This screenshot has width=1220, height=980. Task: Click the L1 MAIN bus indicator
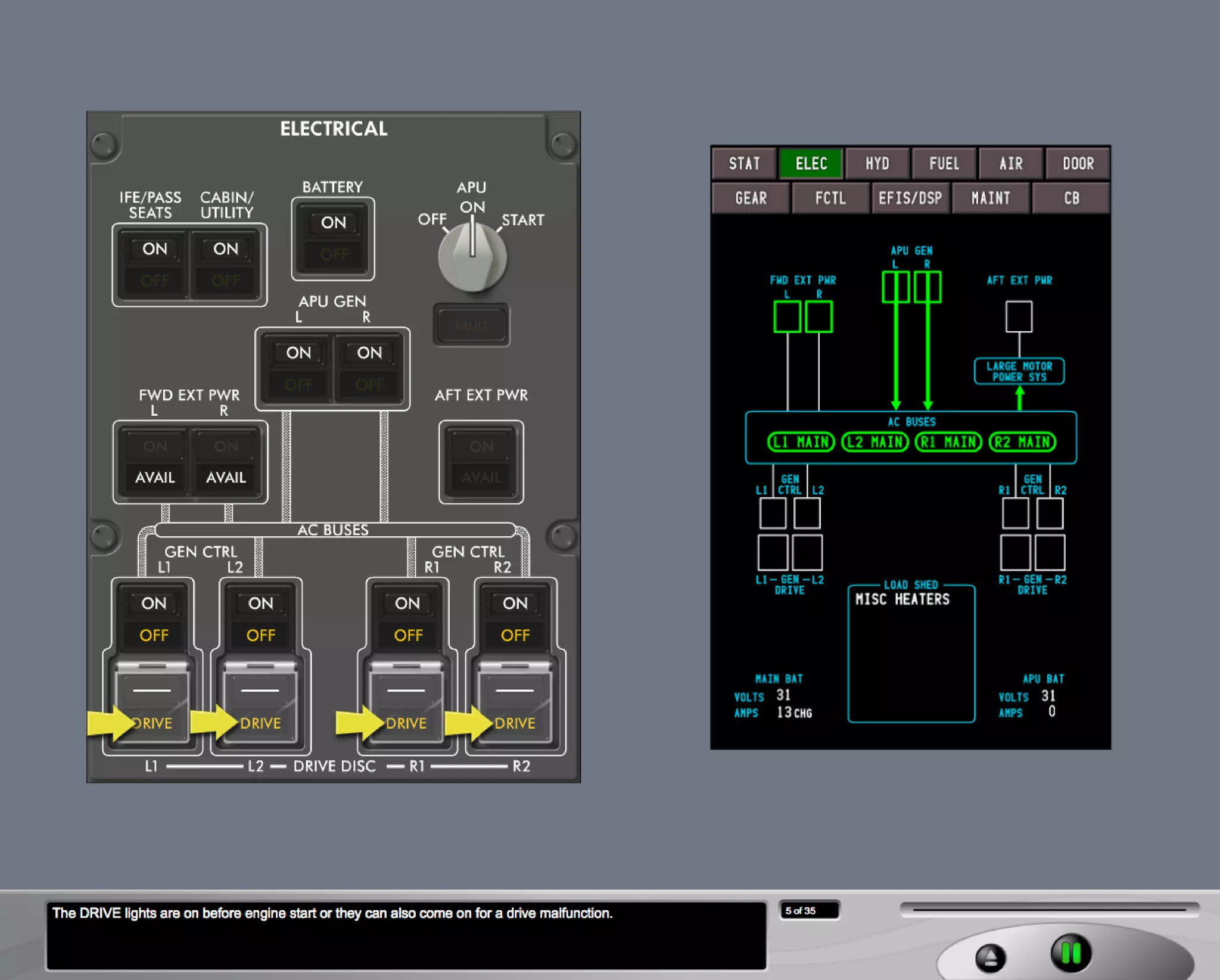(801, 442)
